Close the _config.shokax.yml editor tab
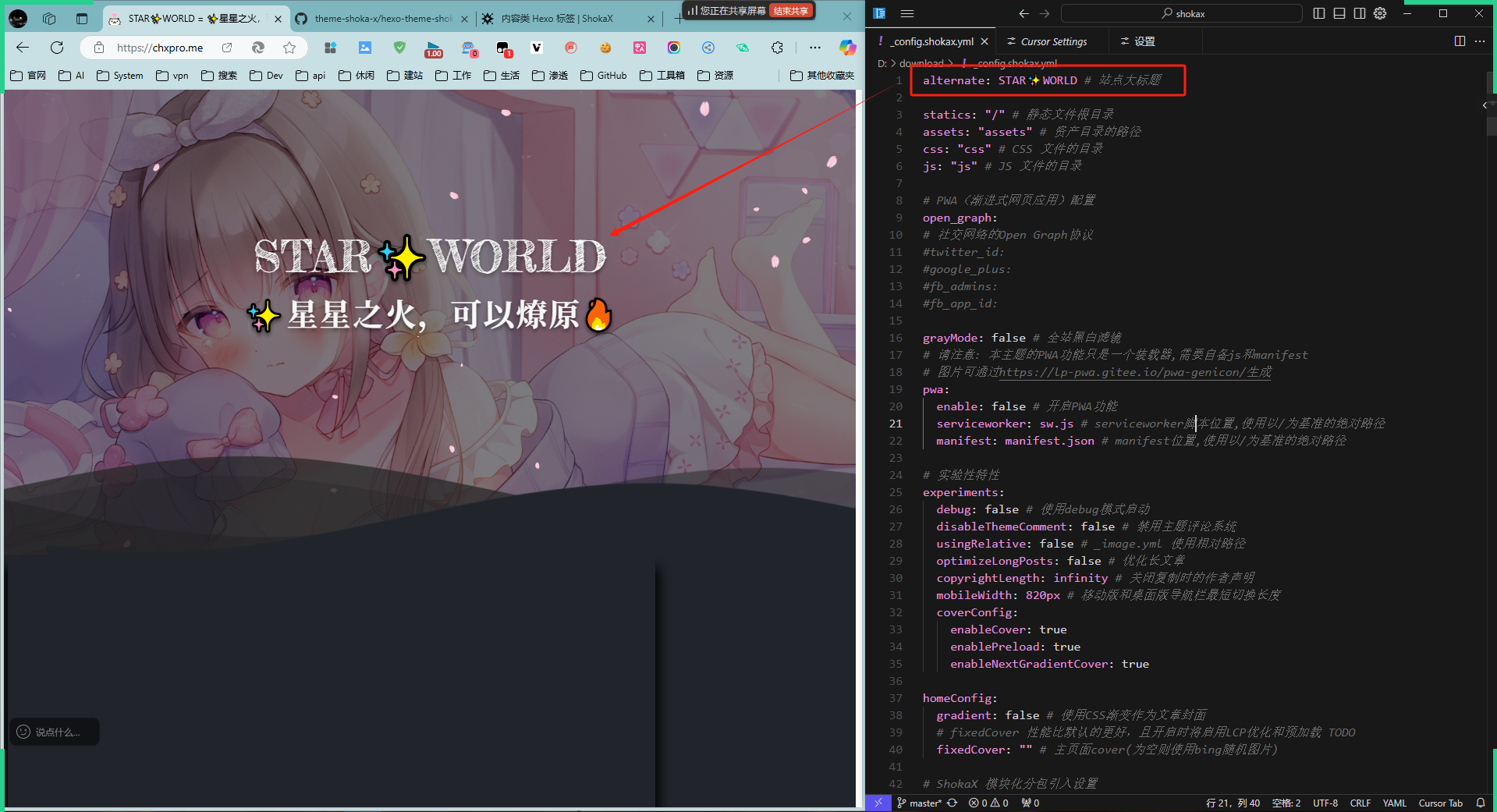This screenshot has width=1497, height=812. [984, 41]
